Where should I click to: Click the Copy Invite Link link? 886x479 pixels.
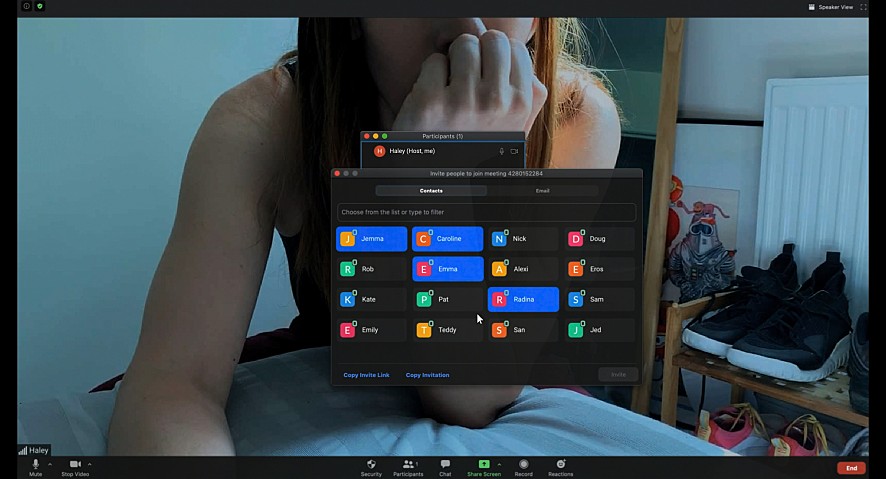(366, 375)
